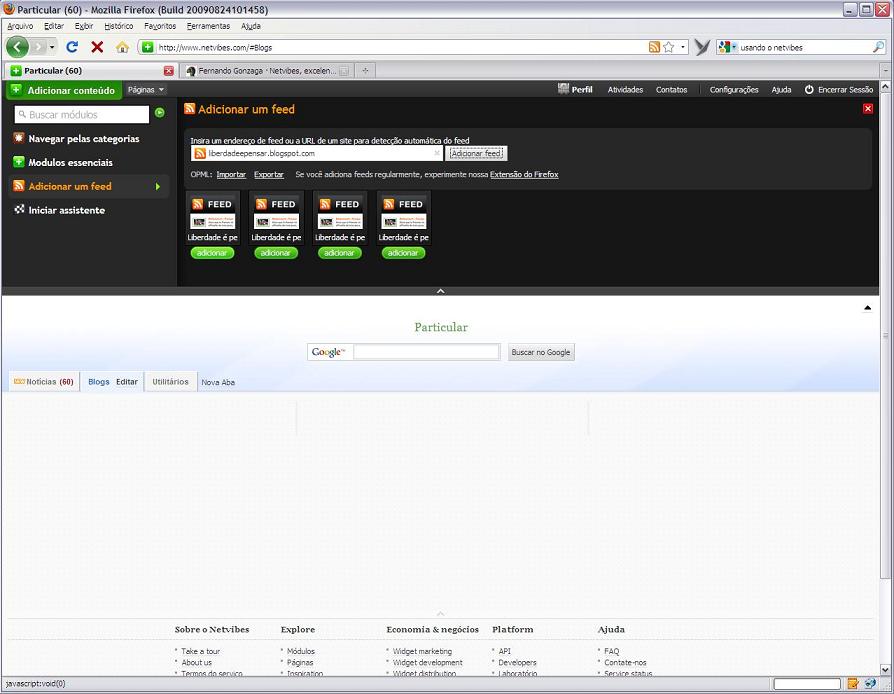
Task: Click the Encerrar Sessão power icon
Action: pos(809,90)
